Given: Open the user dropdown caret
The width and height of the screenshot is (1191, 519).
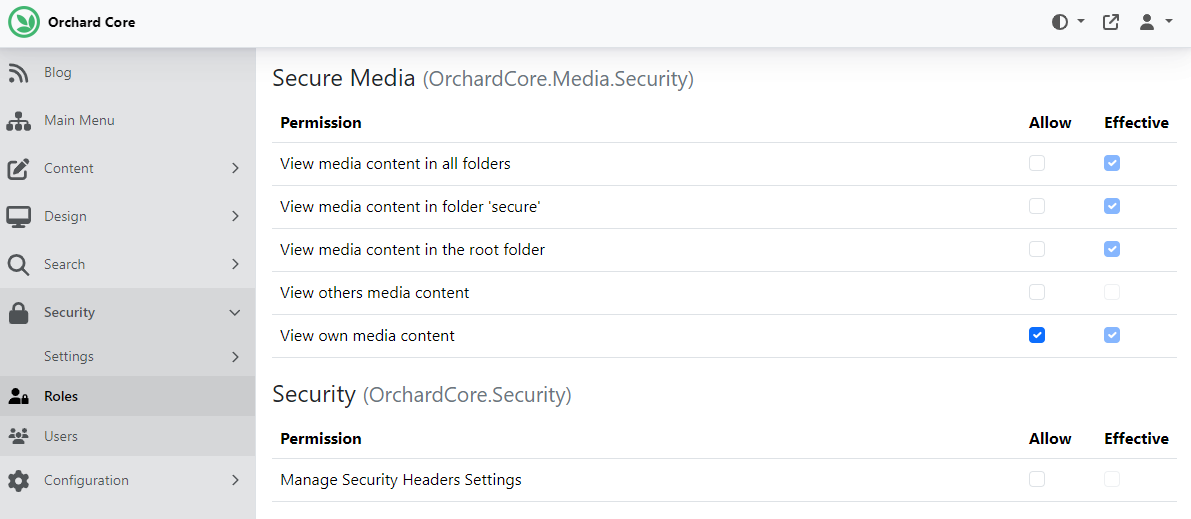Looking at the screenshot, I should coord(1169,22).
